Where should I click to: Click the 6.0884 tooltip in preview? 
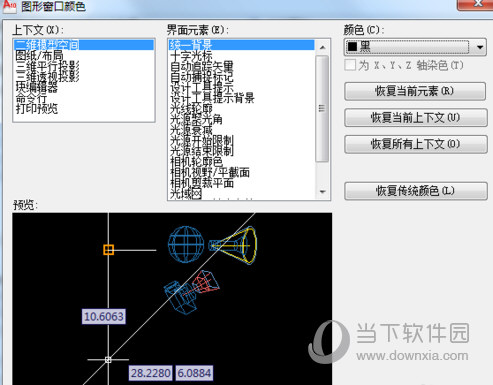click(194, 373)
